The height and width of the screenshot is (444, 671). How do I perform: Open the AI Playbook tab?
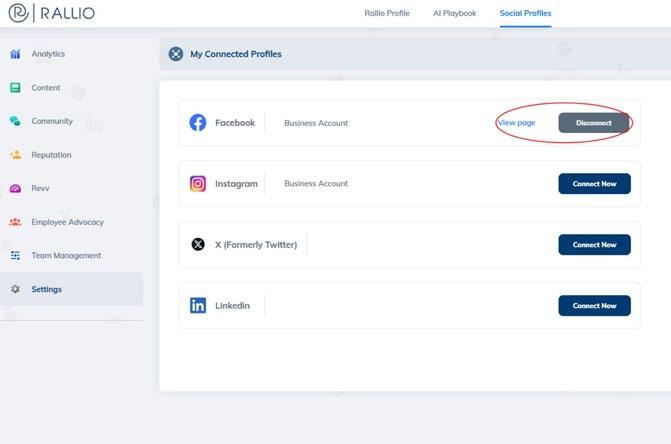tap(454, 13)
